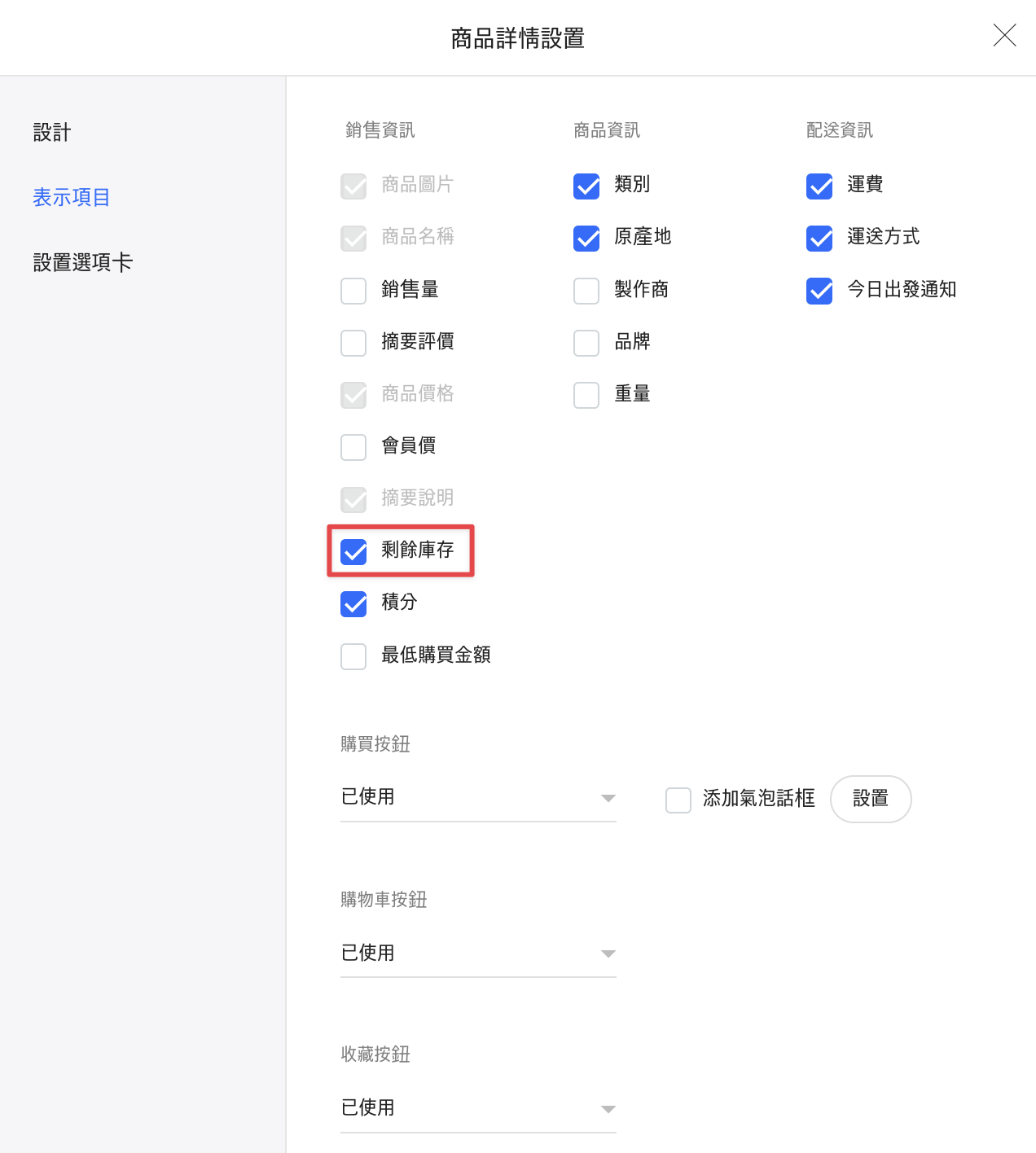Viewport: 1036px width, 1153px height.
Task: Enable the 會員價 checkbox
Action: tap(353, 447)
